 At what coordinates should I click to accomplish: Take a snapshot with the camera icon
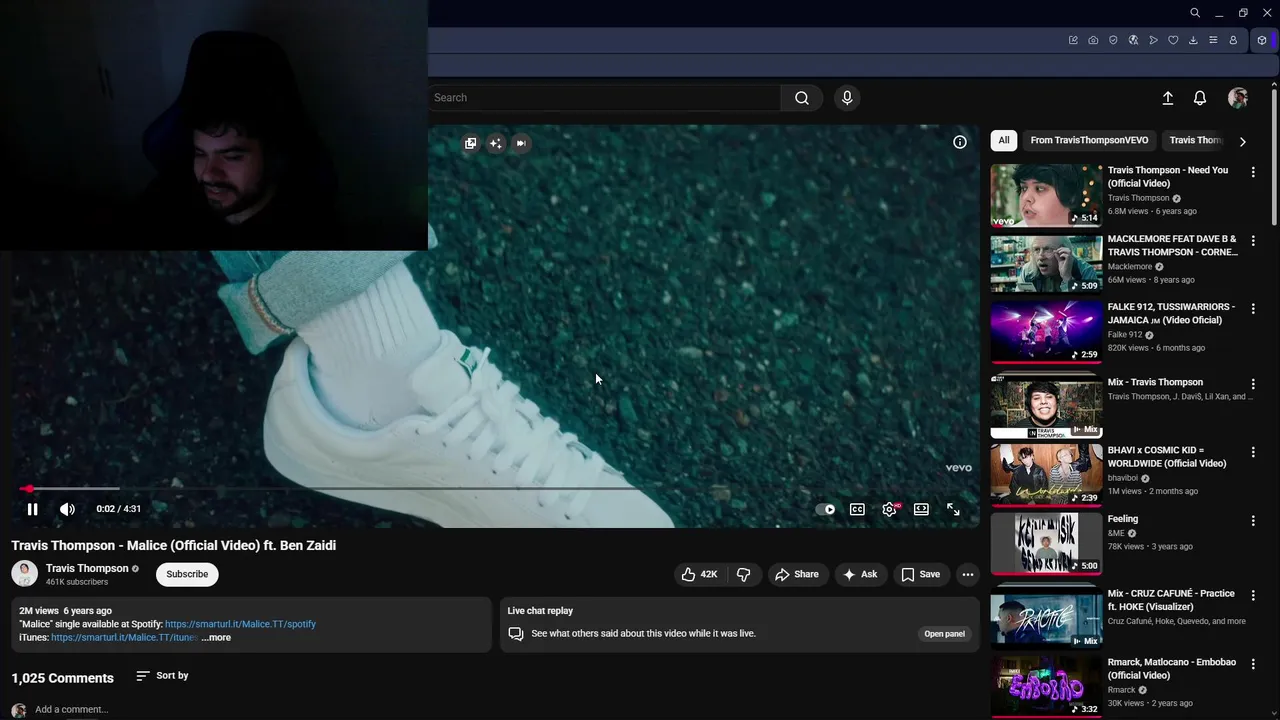coord(1093,40)
